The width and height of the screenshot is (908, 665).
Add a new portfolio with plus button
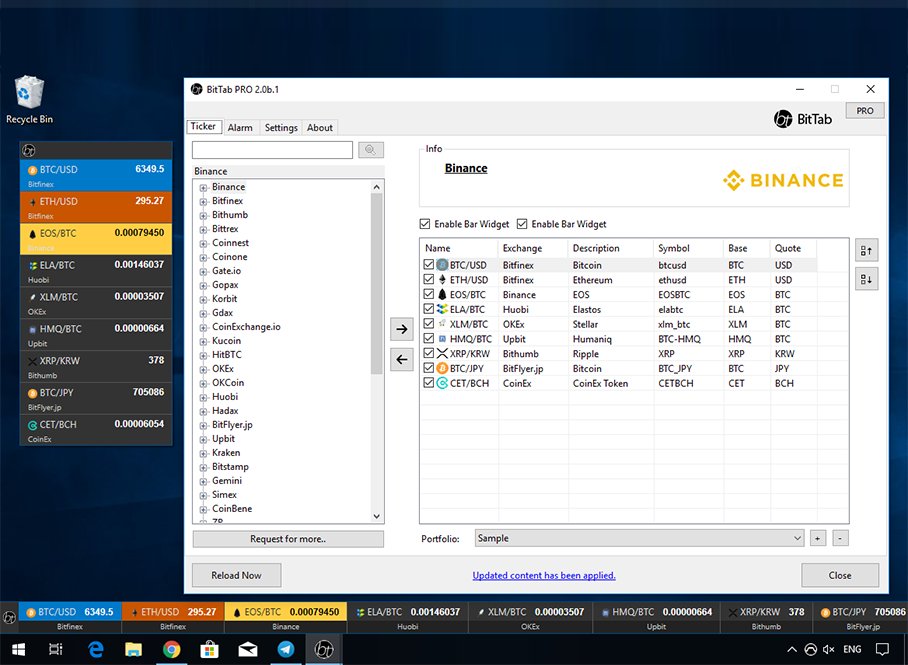click(x=817, y=538)
